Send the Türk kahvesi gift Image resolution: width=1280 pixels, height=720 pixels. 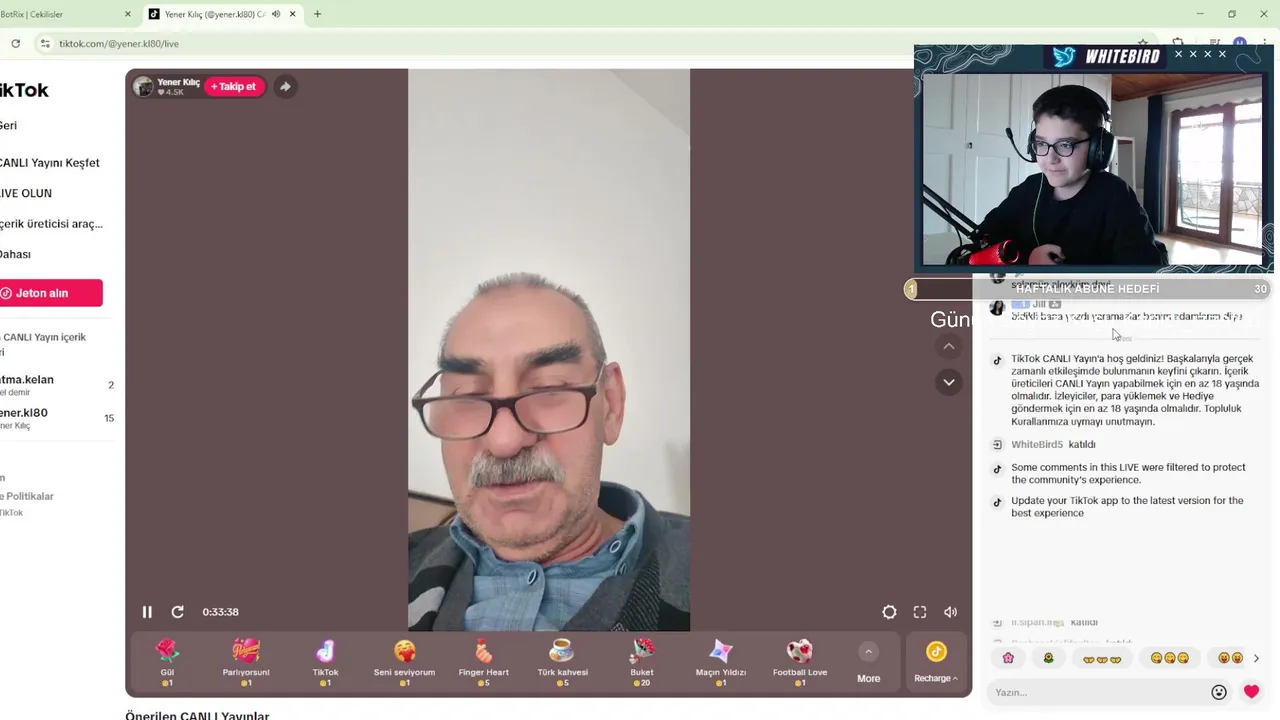(562, 662)
